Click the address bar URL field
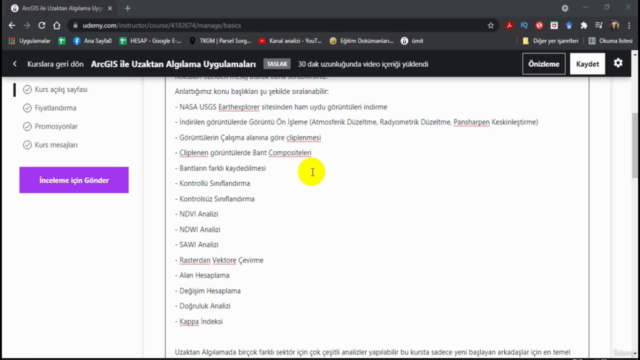Viewport: 640px width, 360px height. 282,25
